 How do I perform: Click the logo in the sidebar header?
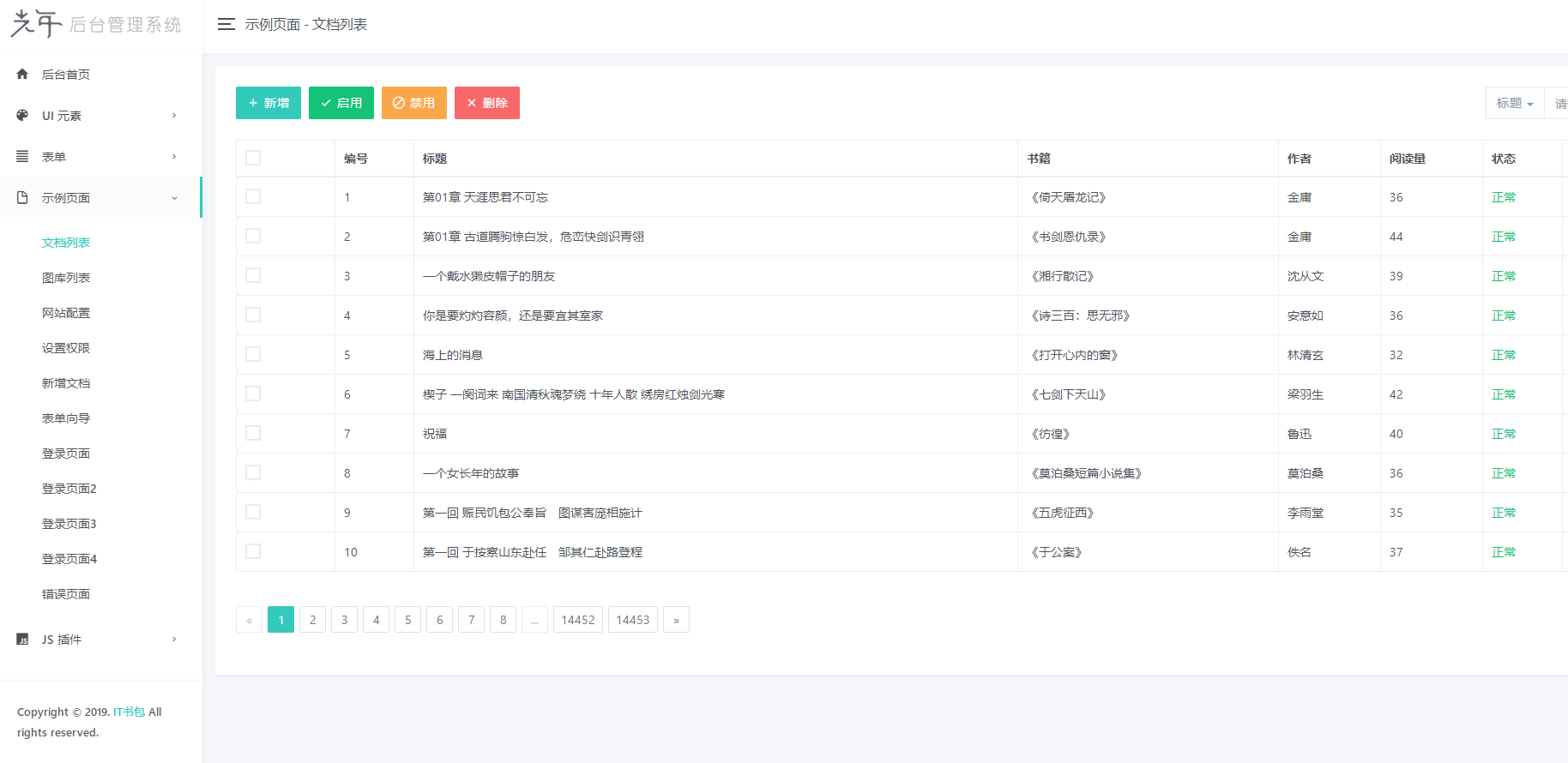click(x=96, y=24)
